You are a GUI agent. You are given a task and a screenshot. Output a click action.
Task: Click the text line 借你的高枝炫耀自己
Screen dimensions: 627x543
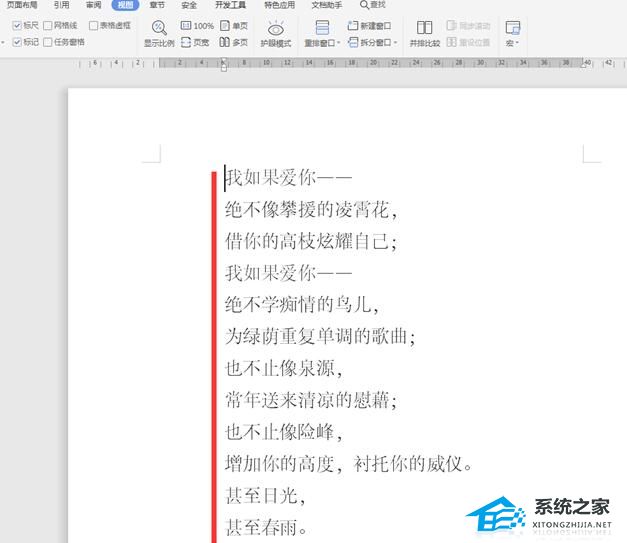[311, 242]
